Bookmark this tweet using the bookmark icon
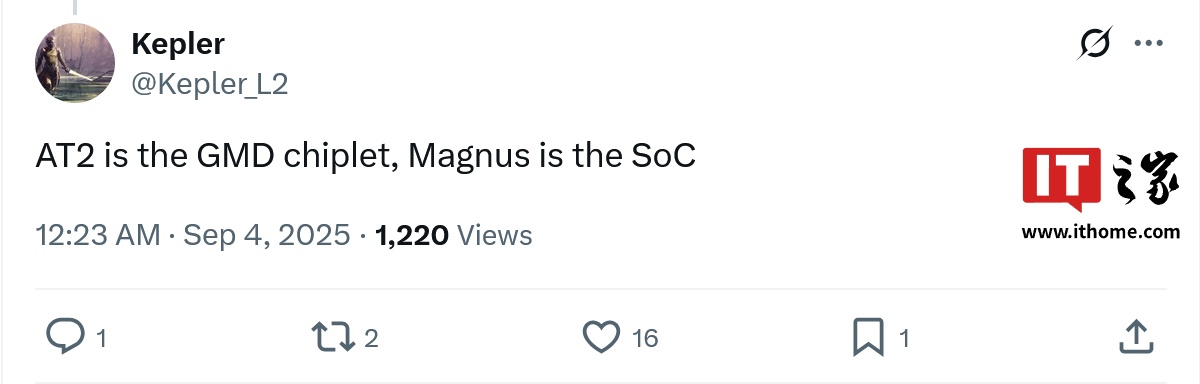This screenshot has height=384, width=1200. click(x=869, y=337)
